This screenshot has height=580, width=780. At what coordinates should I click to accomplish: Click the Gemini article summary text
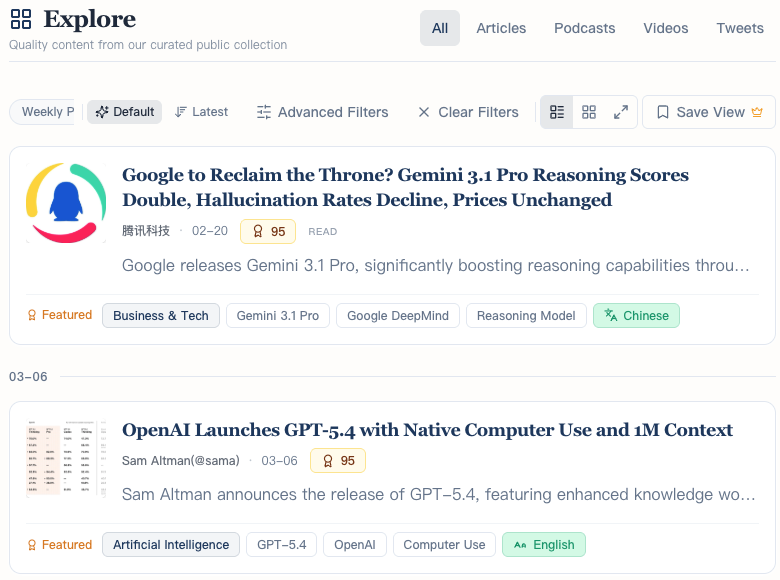click(x=436, y=265)
